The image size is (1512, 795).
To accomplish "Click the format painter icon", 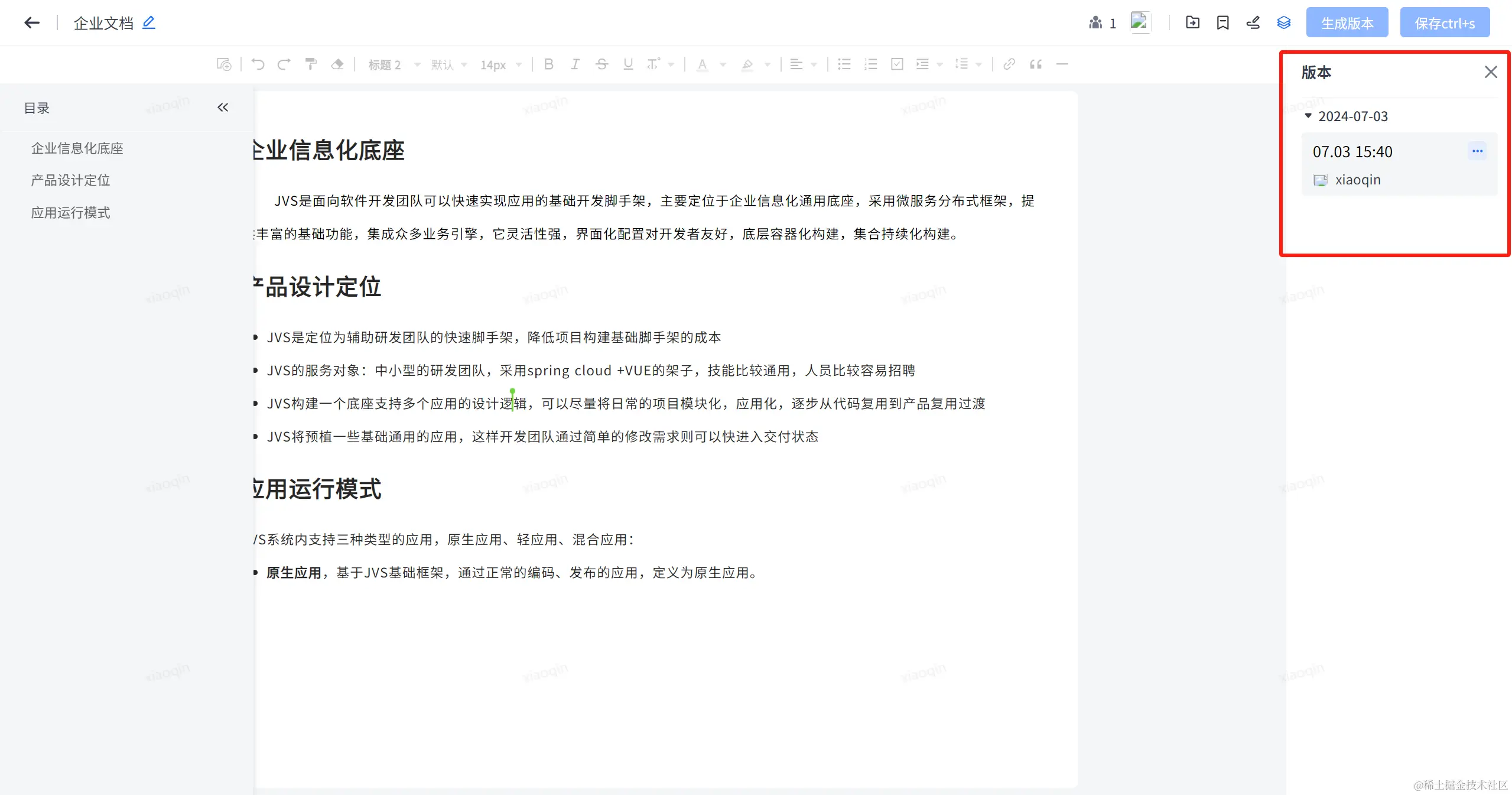I will click(311, 64).
